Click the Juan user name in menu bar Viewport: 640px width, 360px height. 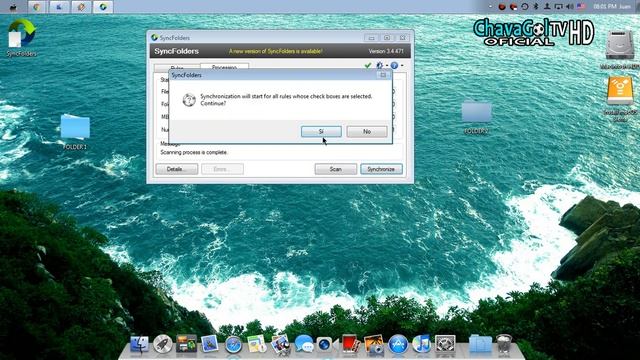pyautogui.click(x=625, y=7)
